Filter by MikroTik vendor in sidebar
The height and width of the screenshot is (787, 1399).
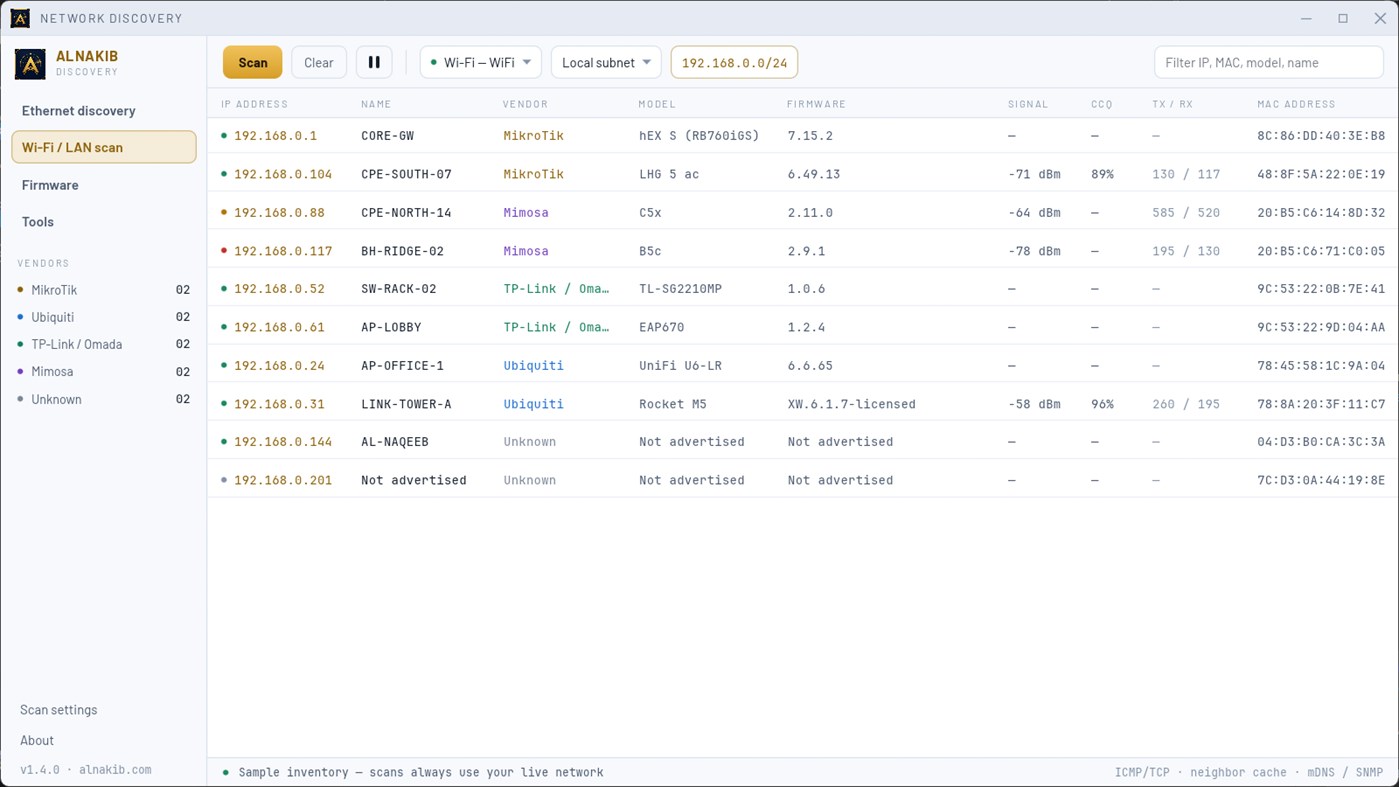[103, 290]
